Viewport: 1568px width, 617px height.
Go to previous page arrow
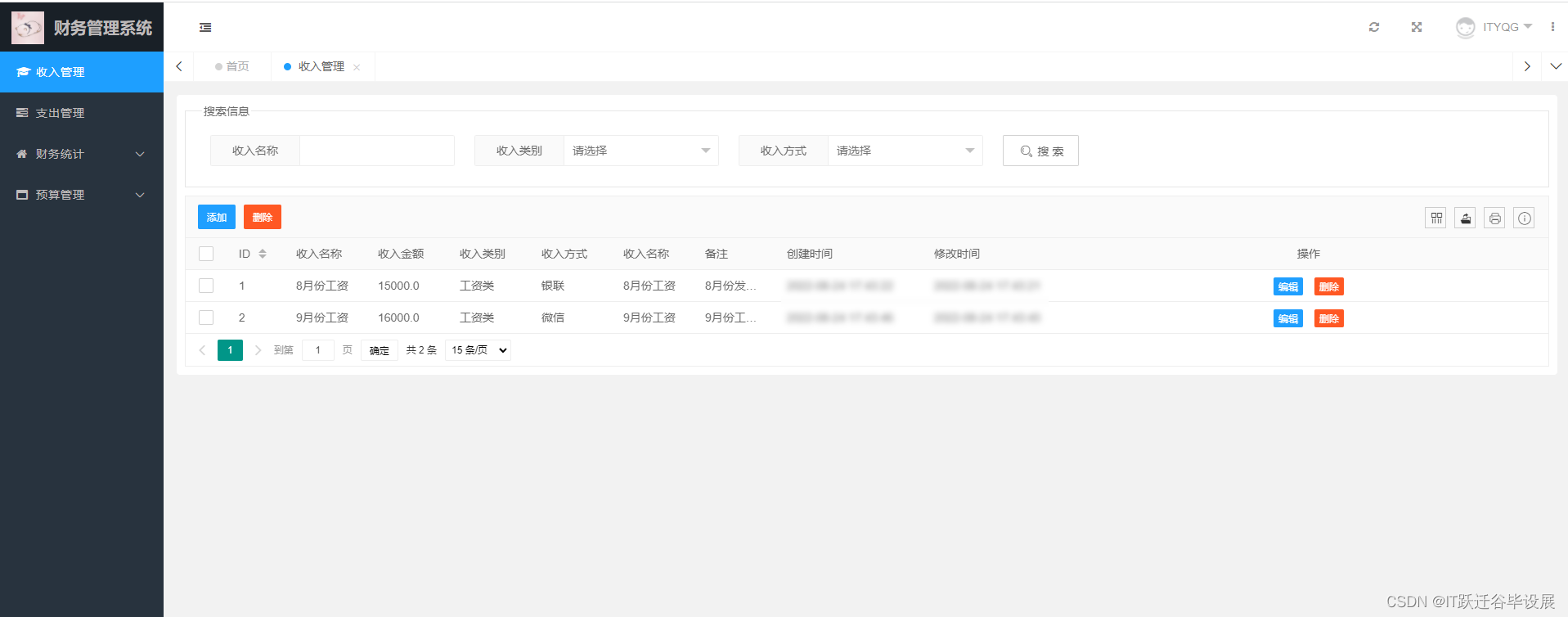[x=202, y=350]
